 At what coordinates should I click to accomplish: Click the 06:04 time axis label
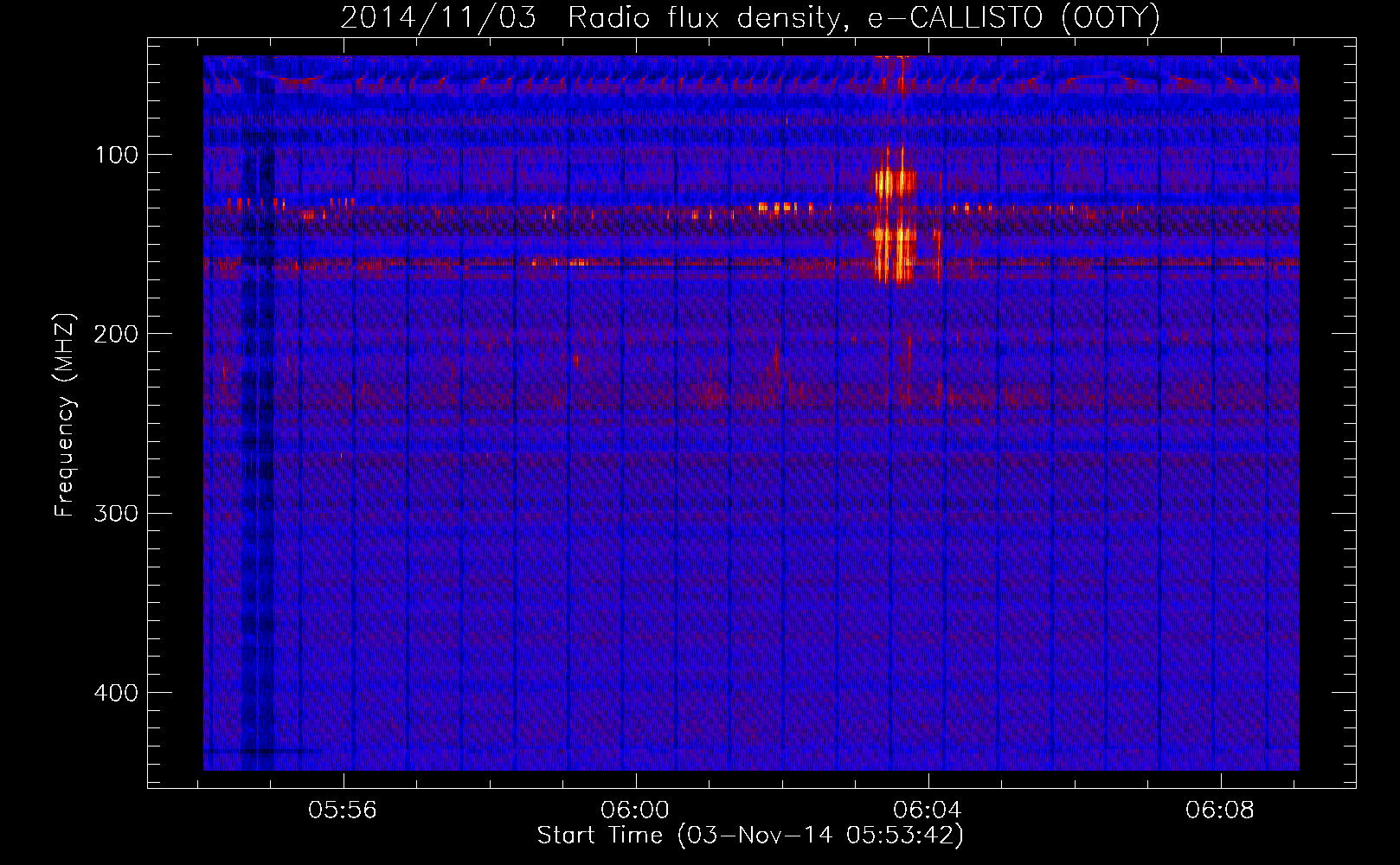[928, 811]
